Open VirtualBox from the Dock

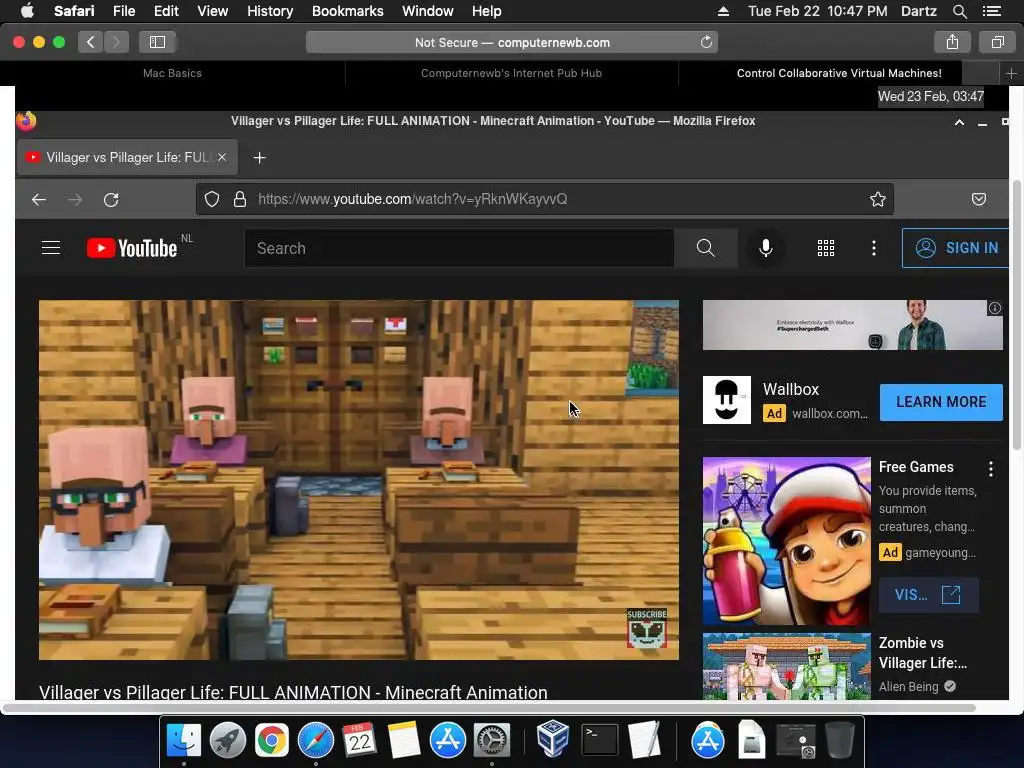[x=552, y=739]
